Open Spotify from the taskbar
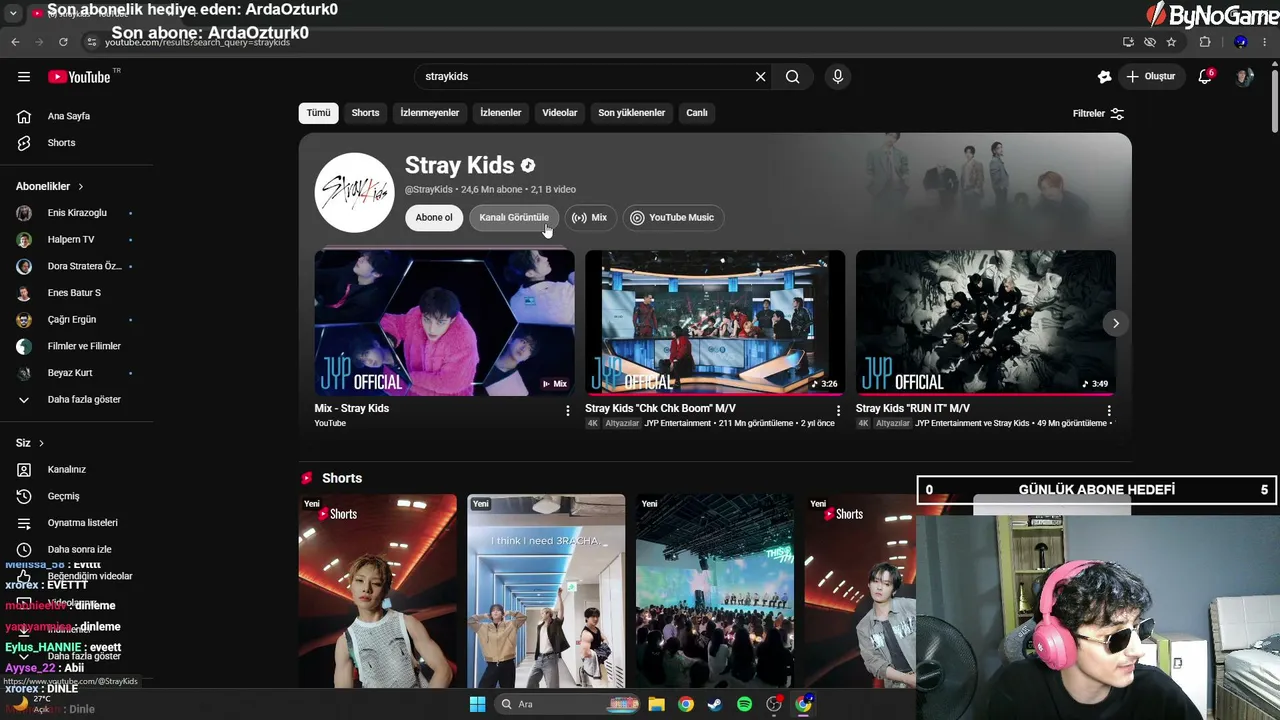 point(744,704)
